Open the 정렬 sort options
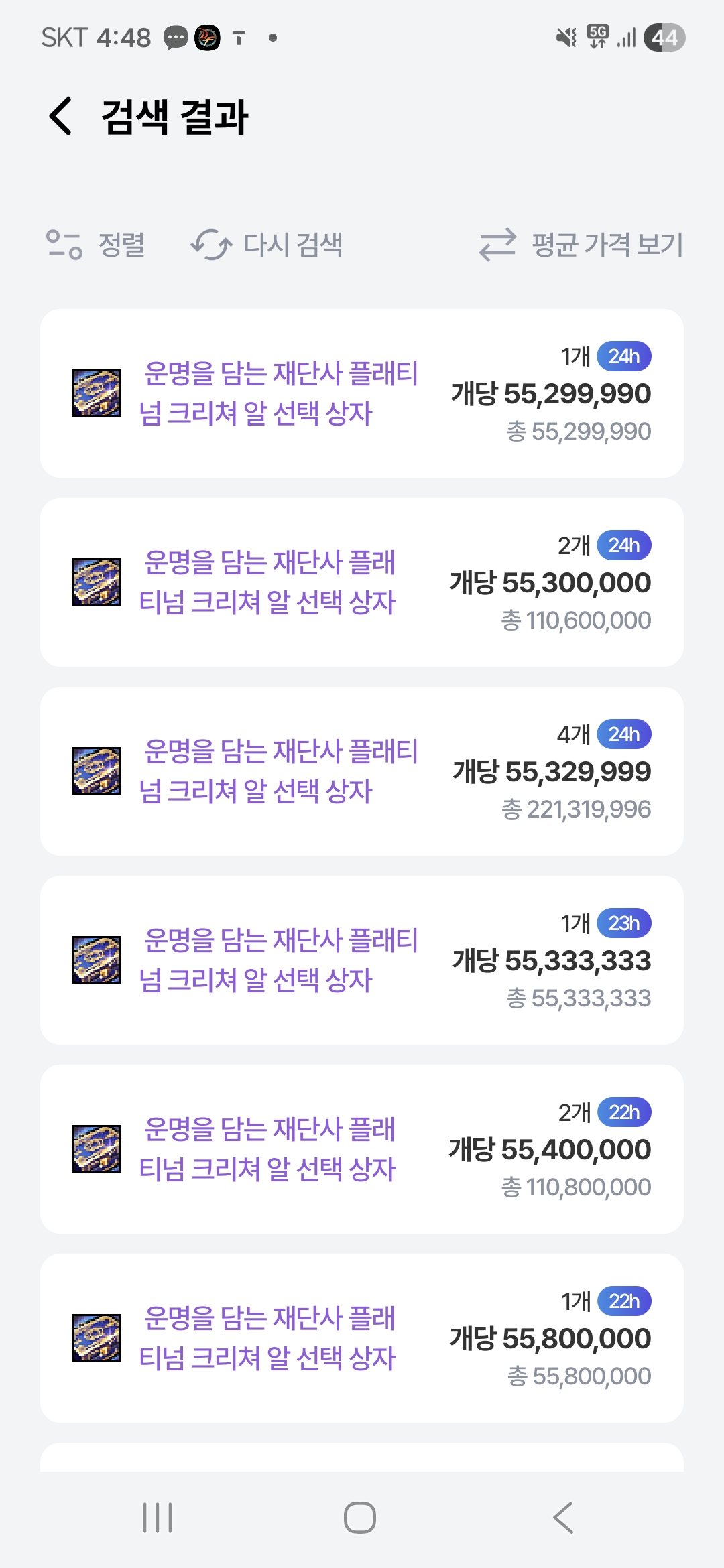This screenshot has width=724, height=1568. 95,245
